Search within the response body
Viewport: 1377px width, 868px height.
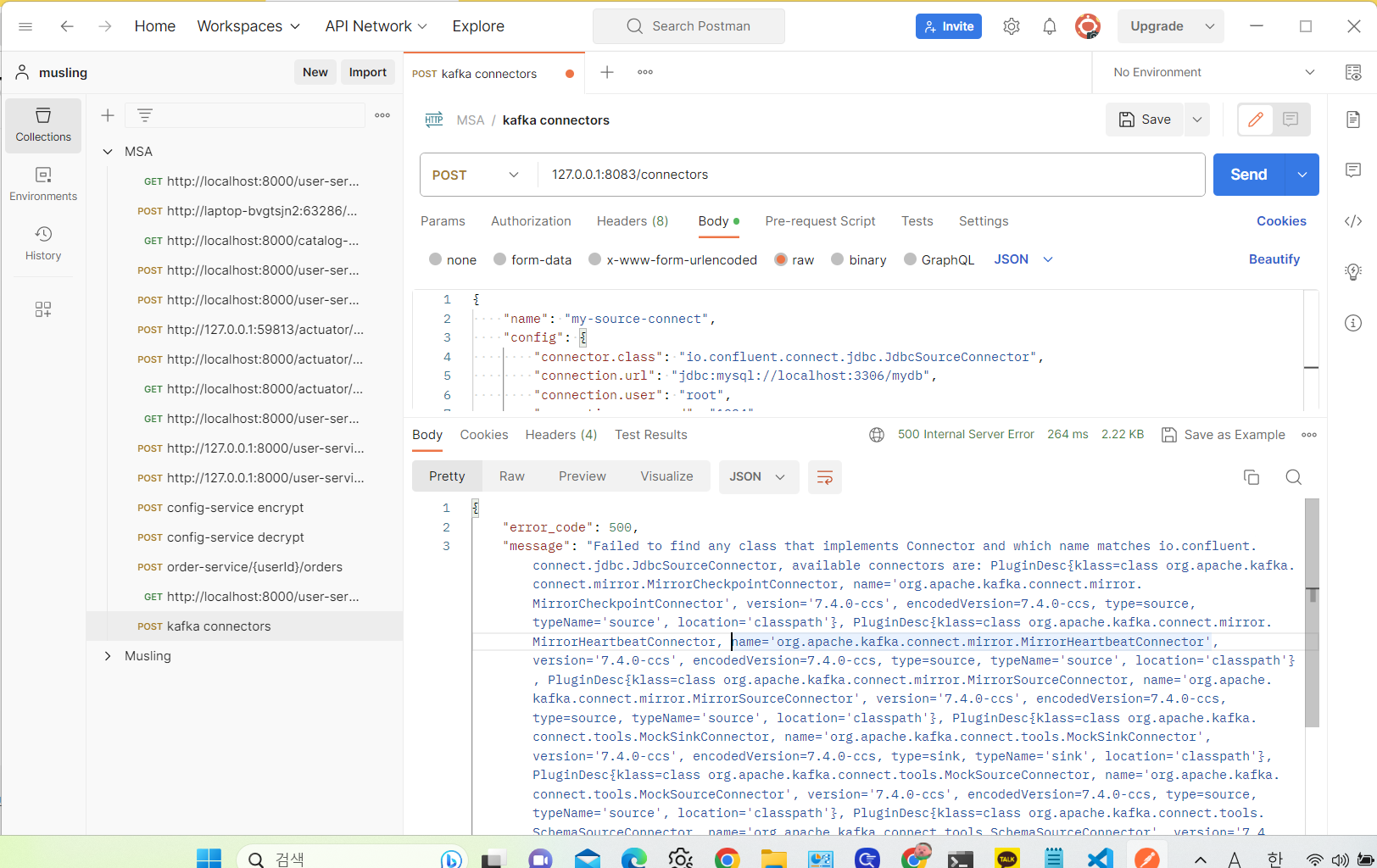(x=1293, y=477)
